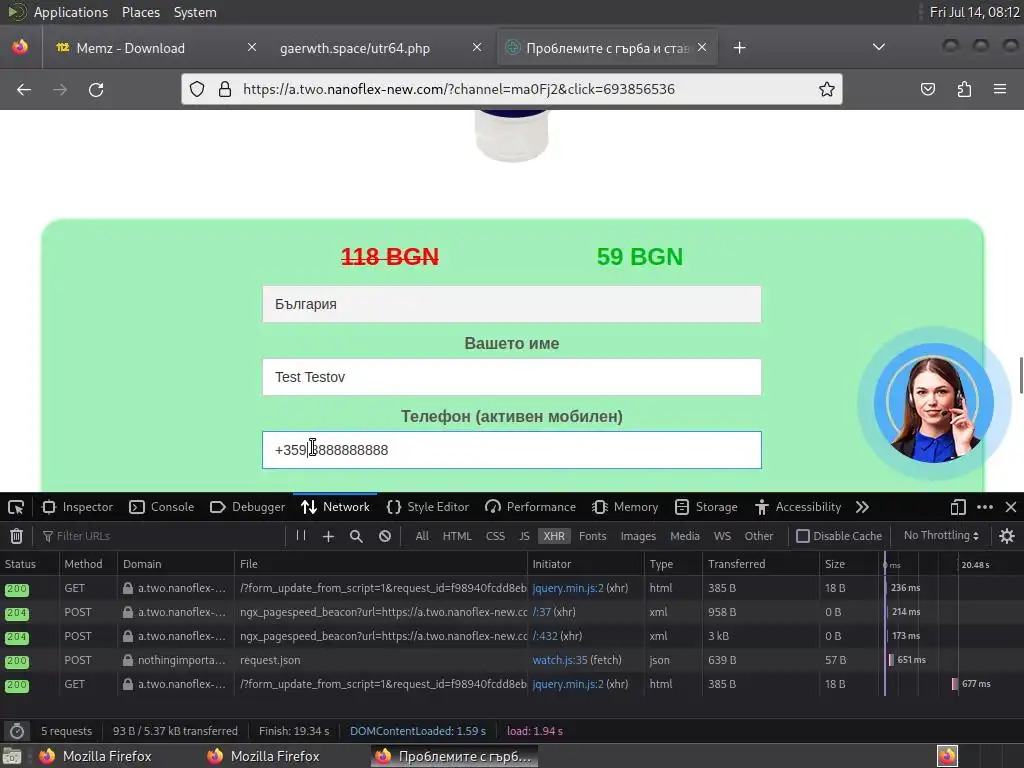The height and width of the screenshot is (768, 1024).
Task: Open performance analysis stopwatch icon
Action: pos(17,731)
